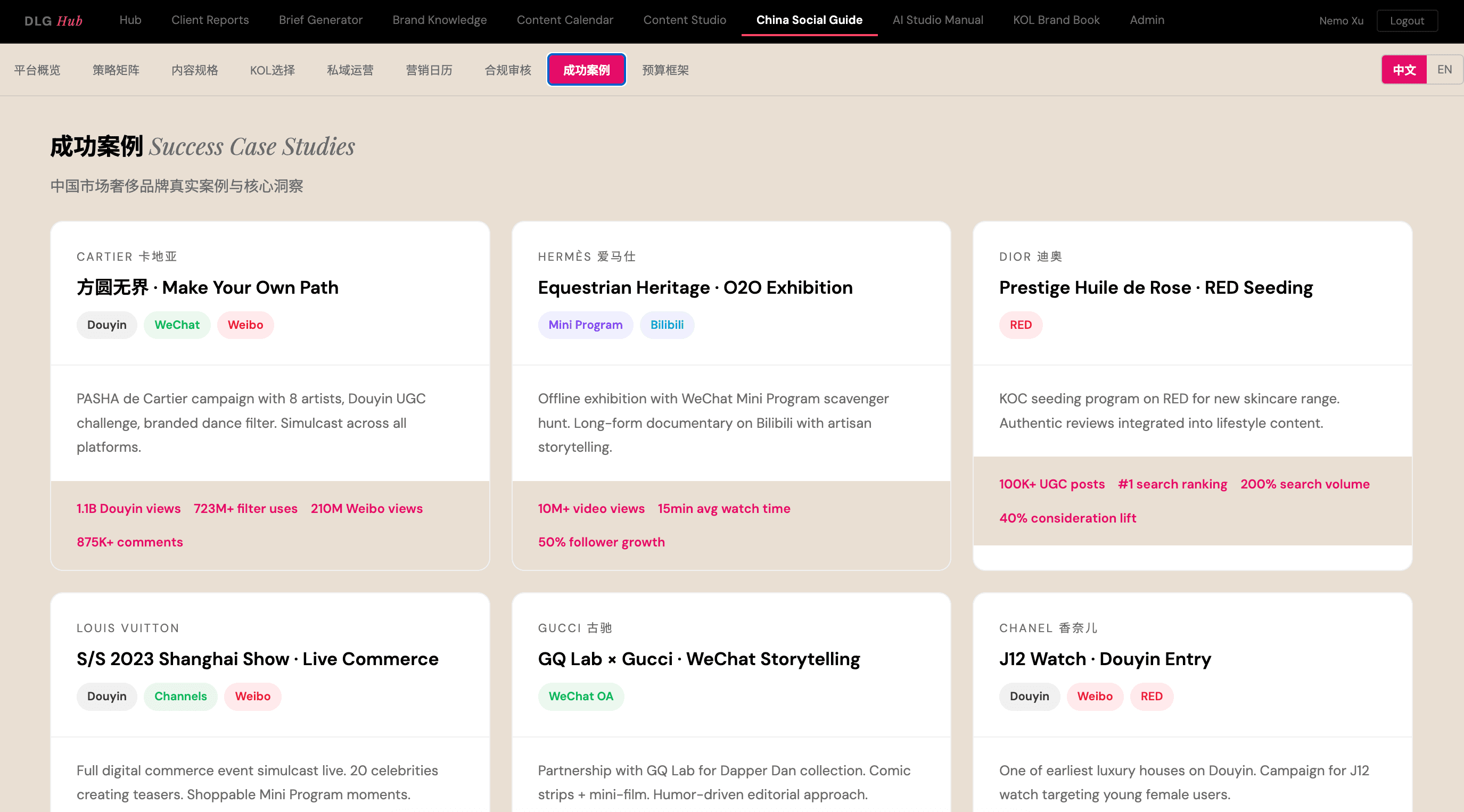
Task: Click the DLG Hub logo
Action: click(53, 21)
